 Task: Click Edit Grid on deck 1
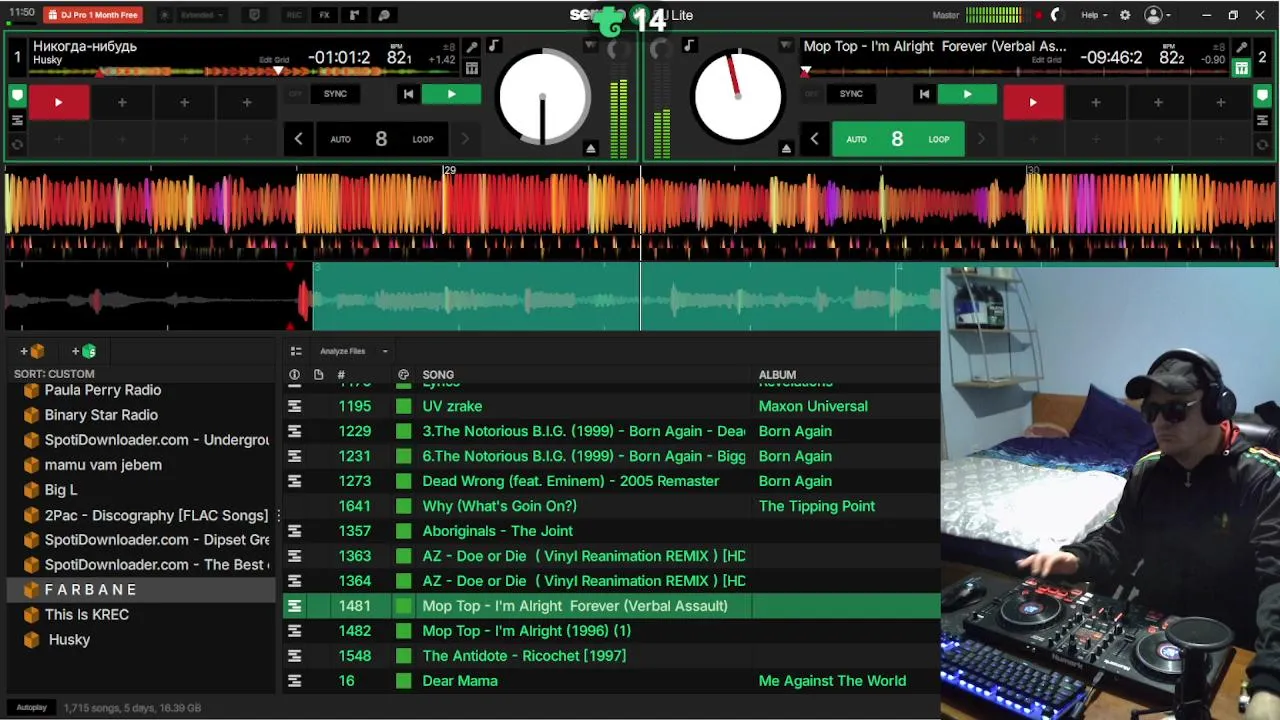tap(274, 60)
